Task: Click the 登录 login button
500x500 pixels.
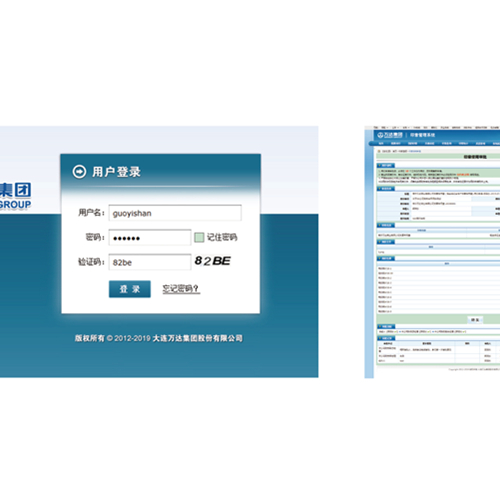Action: (130, 289)
